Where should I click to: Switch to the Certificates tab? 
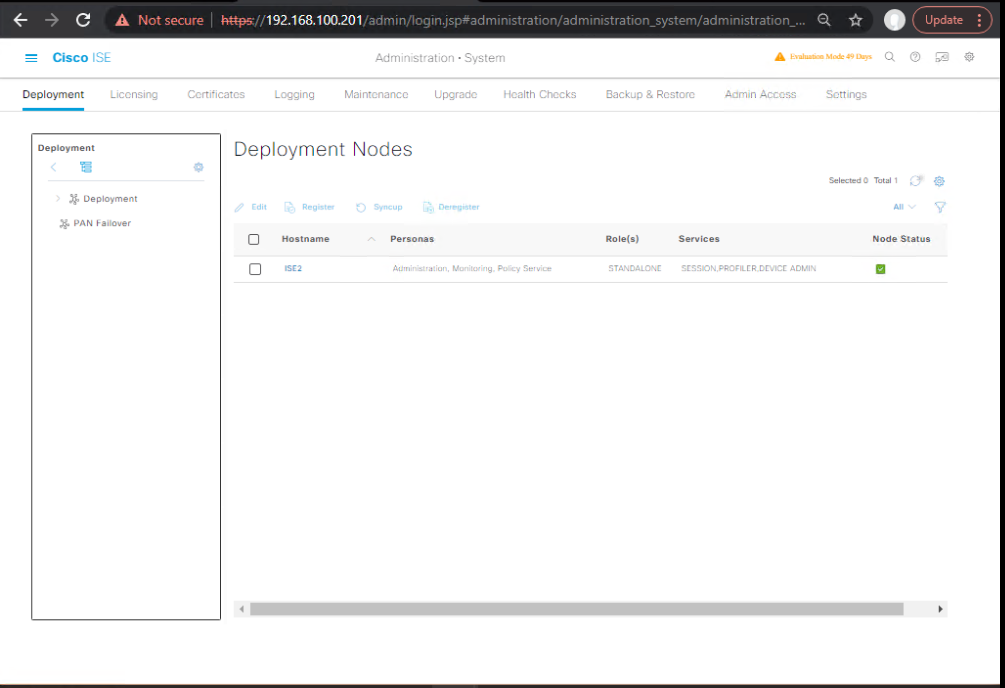click(216, 94)
